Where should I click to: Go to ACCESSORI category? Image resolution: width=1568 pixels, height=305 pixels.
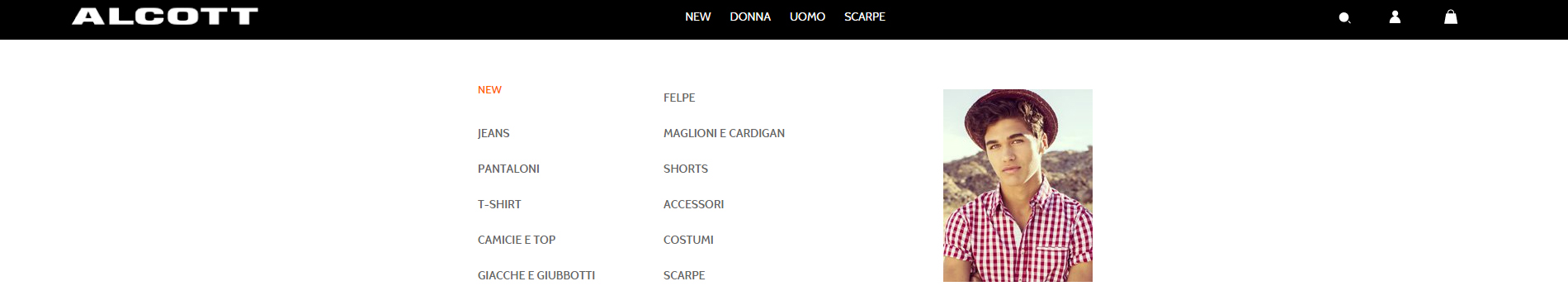[693, 204]
